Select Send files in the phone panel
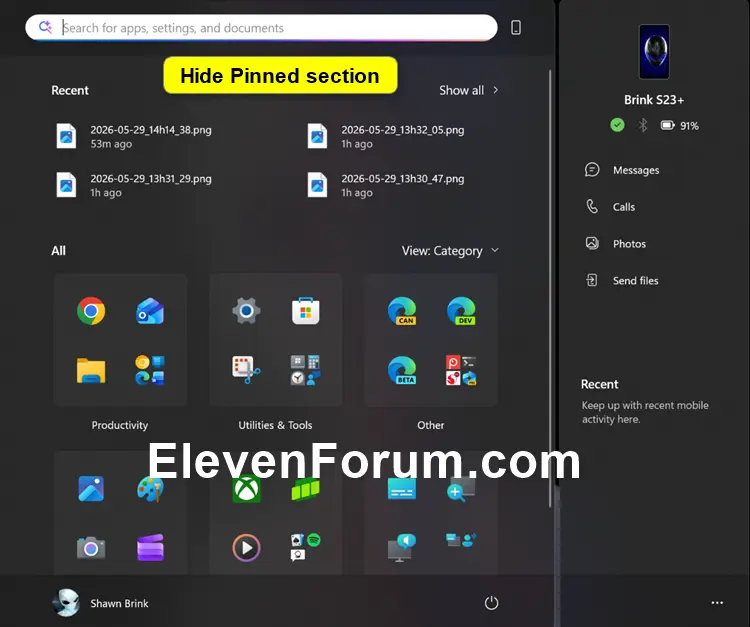 tap(621, 280)
